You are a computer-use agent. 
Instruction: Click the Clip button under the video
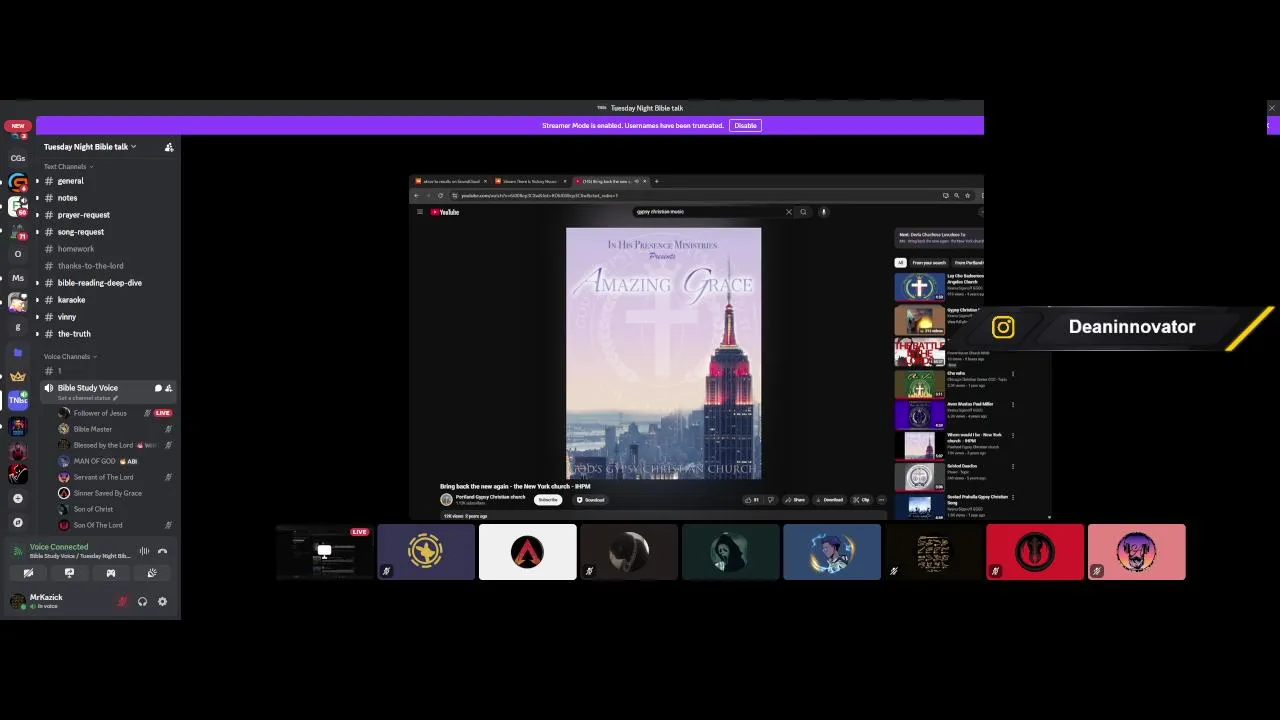tap(861, 500)
